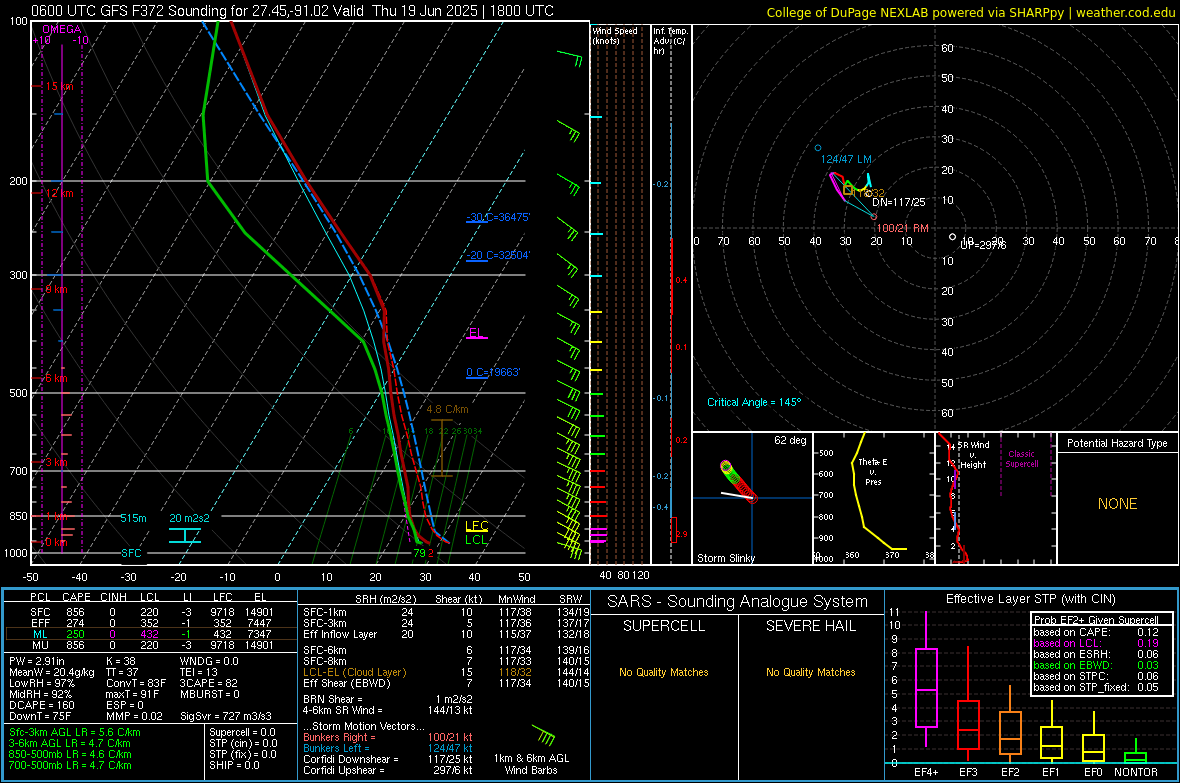Click the 515m effective inflow label
This screenshot has height=783, width=1180.
tap(133, 518)
